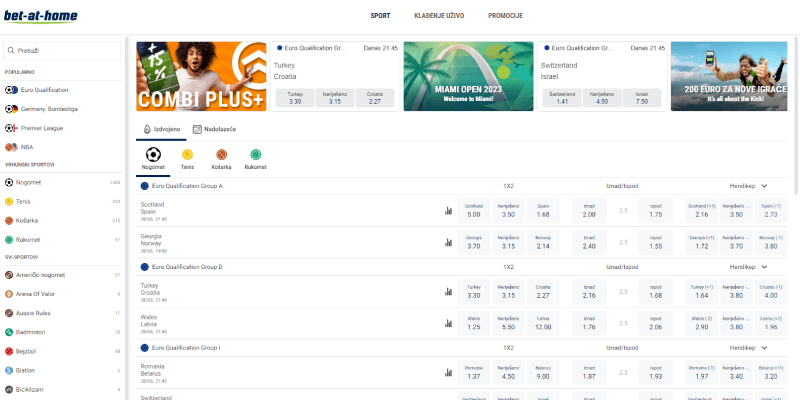Click the Pretraži search field
800x400 pixels.
tap(62, 51)
